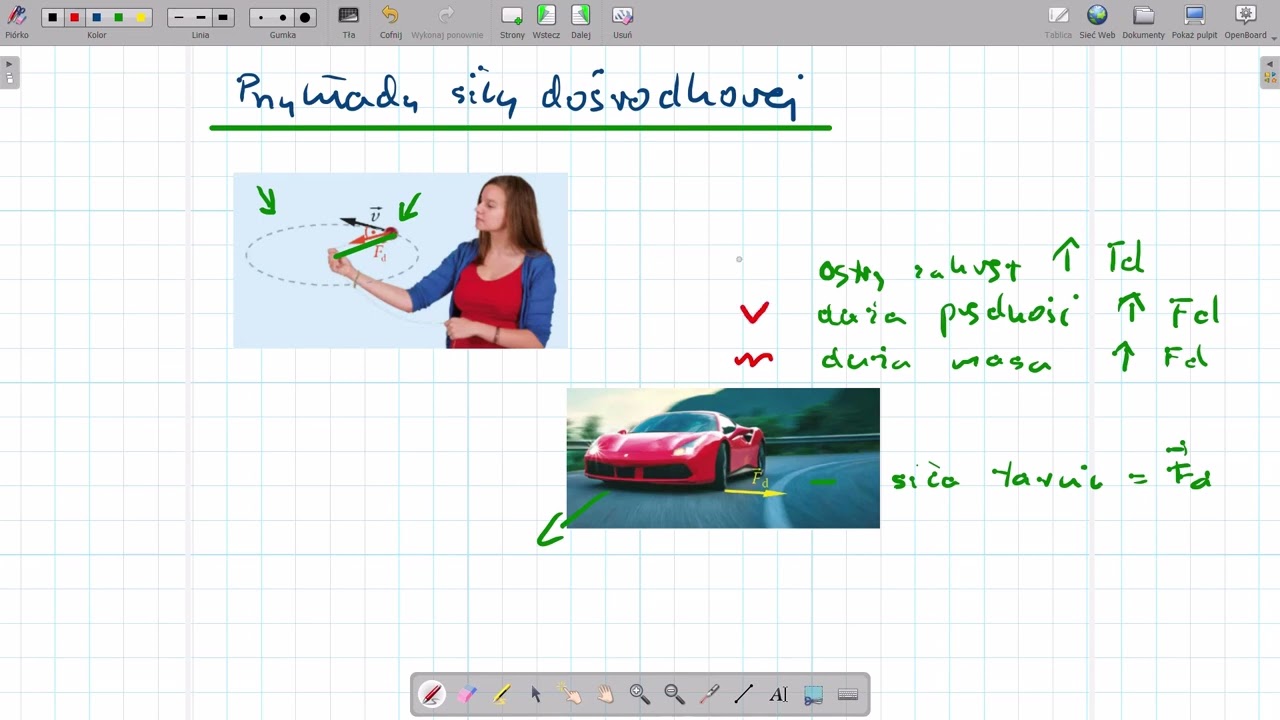Choose the medium eraser size

(283, 17)
